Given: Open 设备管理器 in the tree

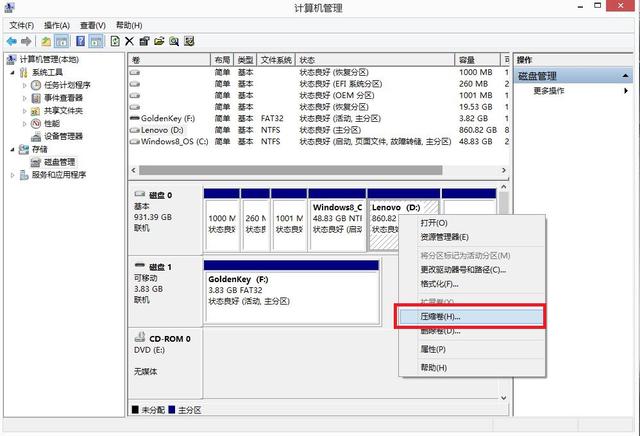Looking at the screenshot, I should tap(63, 136).
